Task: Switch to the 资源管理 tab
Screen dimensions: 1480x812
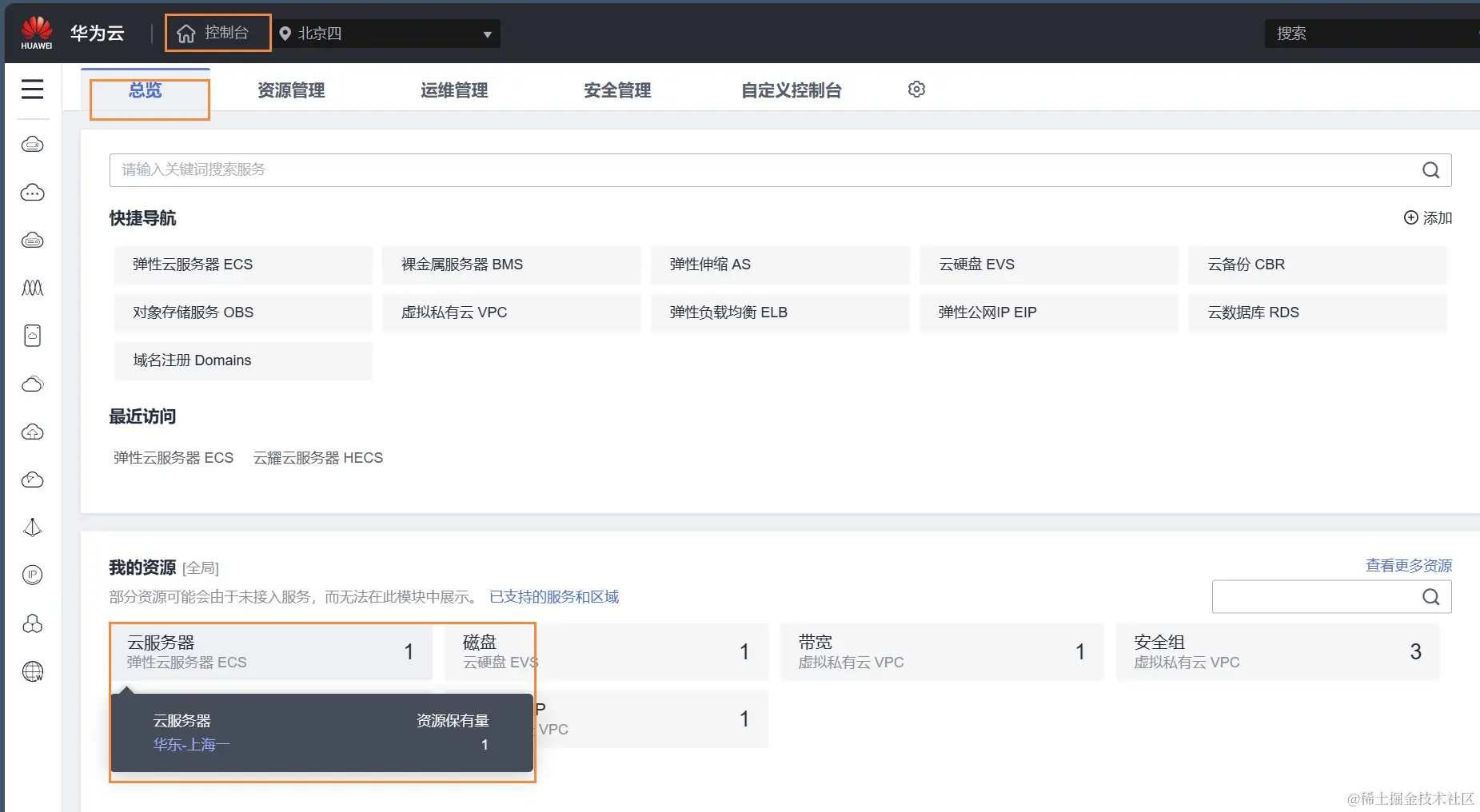Action: pyautogui.click(x=291, y=90)
